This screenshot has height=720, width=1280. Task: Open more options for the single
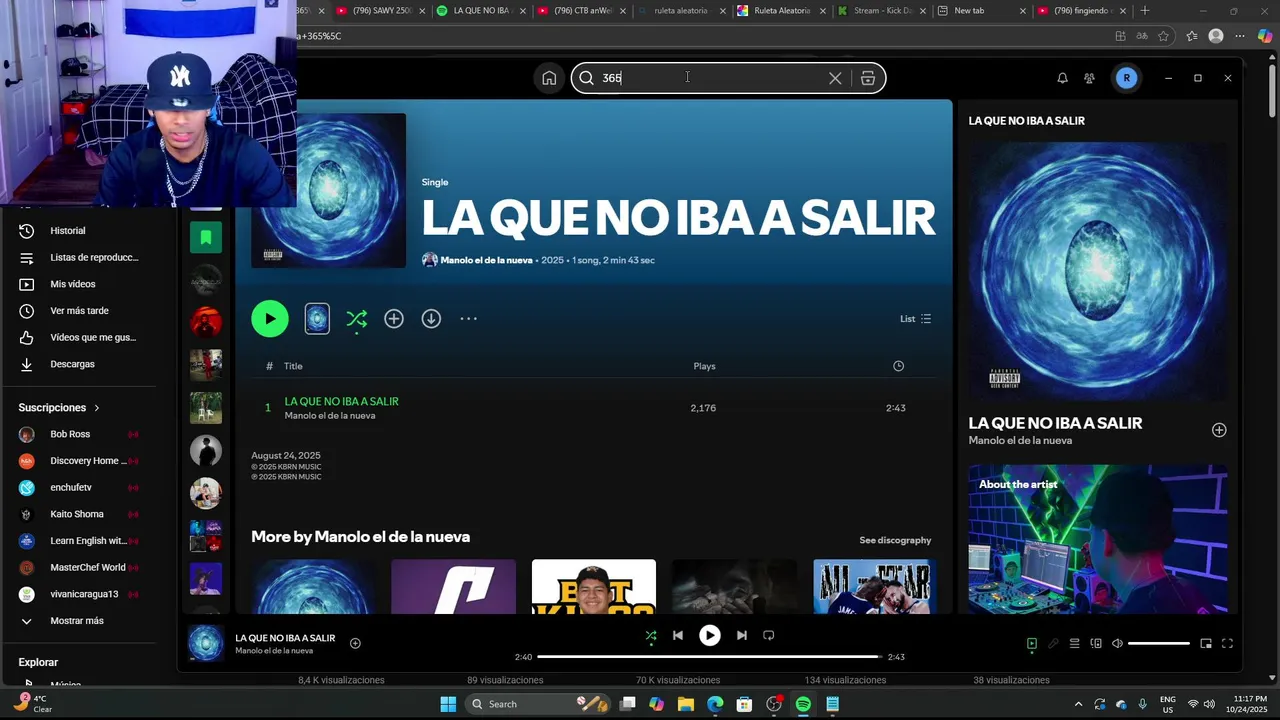pyautogui.click(x=468, y=319)
